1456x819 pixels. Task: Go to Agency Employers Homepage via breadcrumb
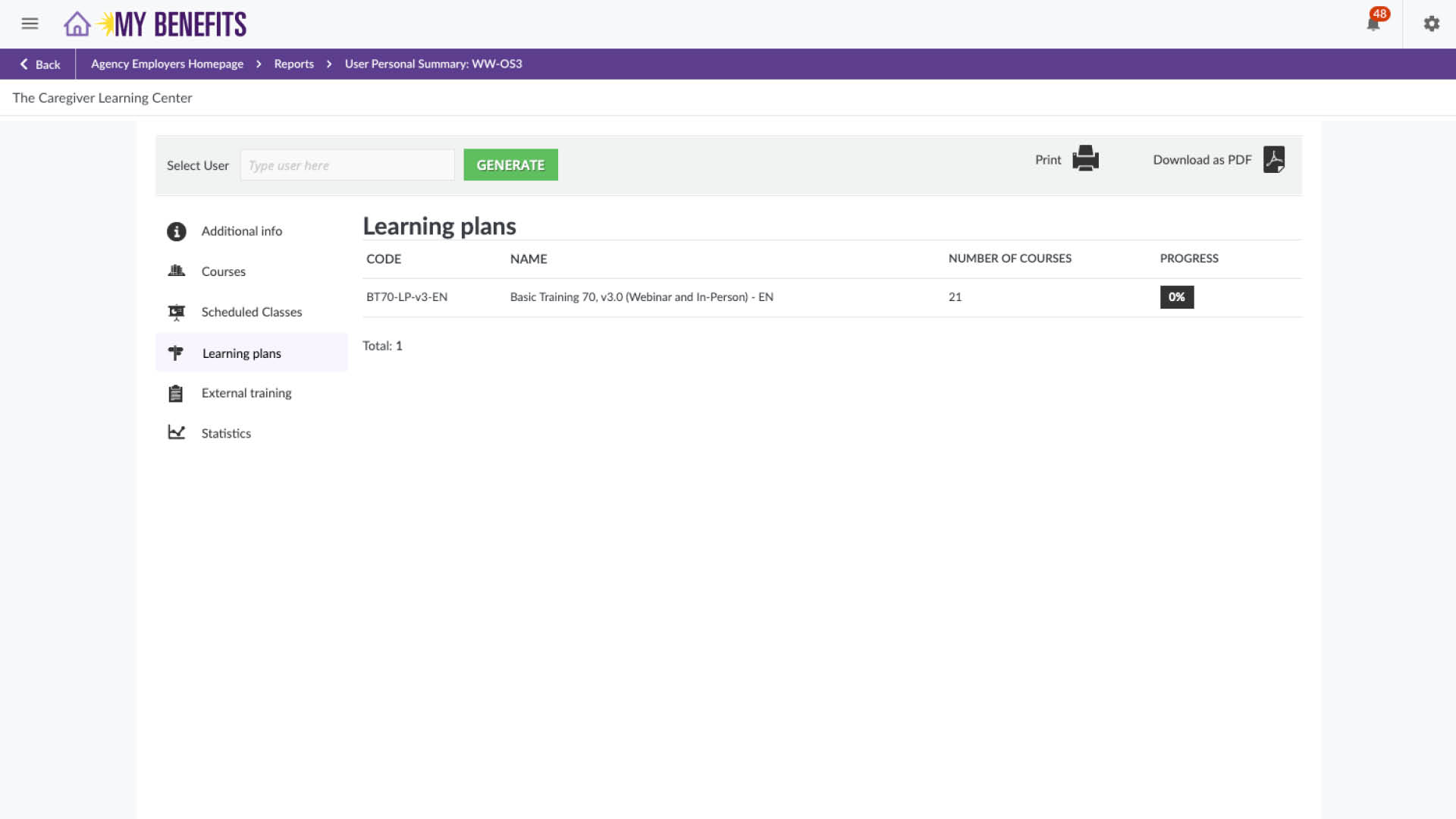[166, 64]
